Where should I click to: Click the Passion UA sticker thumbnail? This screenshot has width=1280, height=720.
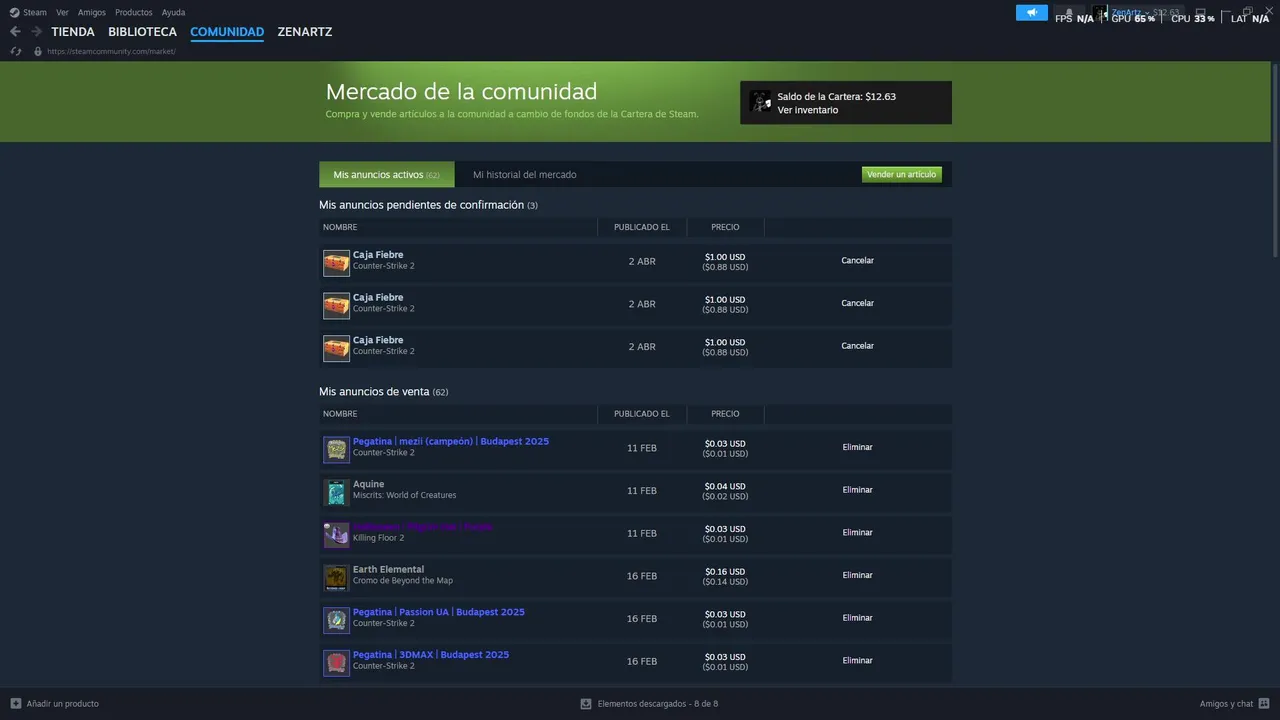tap(336, 620)
